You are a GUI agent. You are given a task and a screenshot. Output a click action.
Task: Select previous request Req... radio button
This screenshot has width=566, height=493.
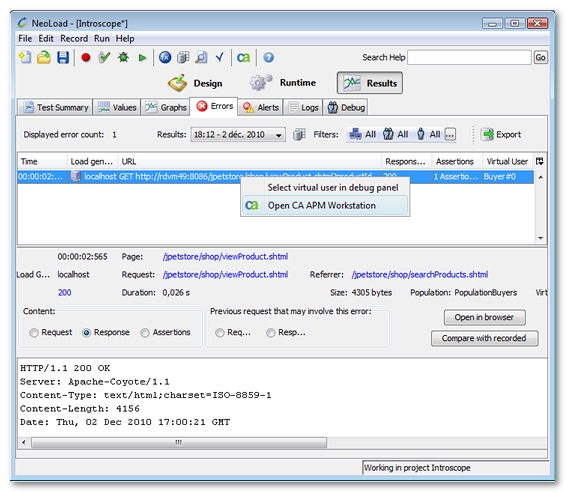click(219, 332)
